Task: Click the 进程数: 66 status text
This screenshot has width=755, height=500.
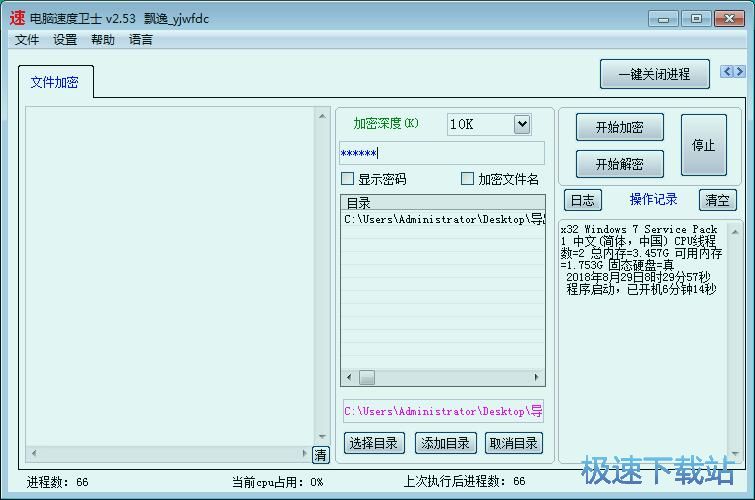Action: 58,482
